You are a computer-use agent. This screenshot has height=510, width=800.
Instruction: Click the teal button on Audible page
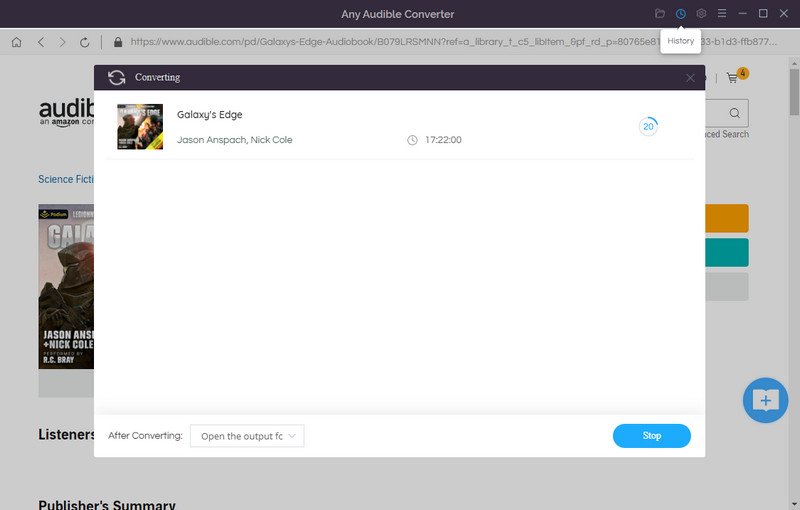727,252
